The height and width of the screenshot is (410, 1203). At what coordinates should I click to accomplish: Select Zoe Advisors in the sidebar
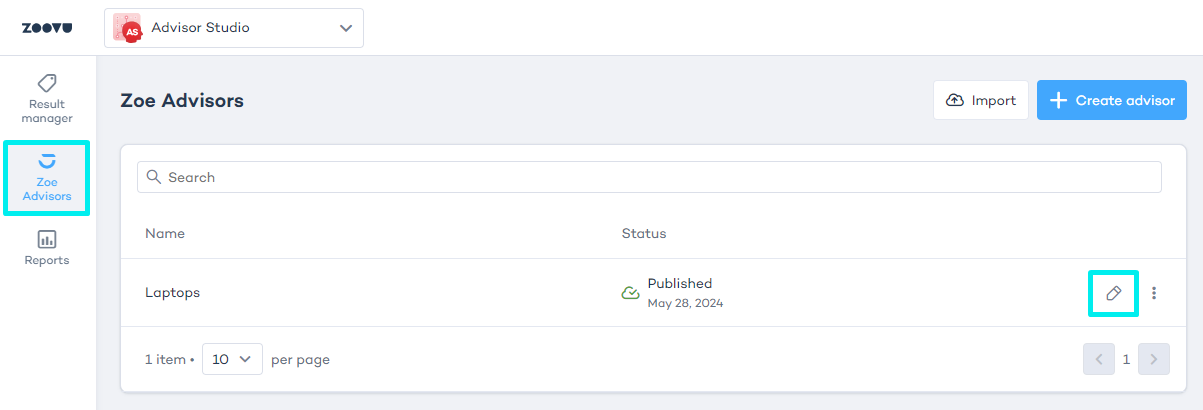(x=47, y=177)
